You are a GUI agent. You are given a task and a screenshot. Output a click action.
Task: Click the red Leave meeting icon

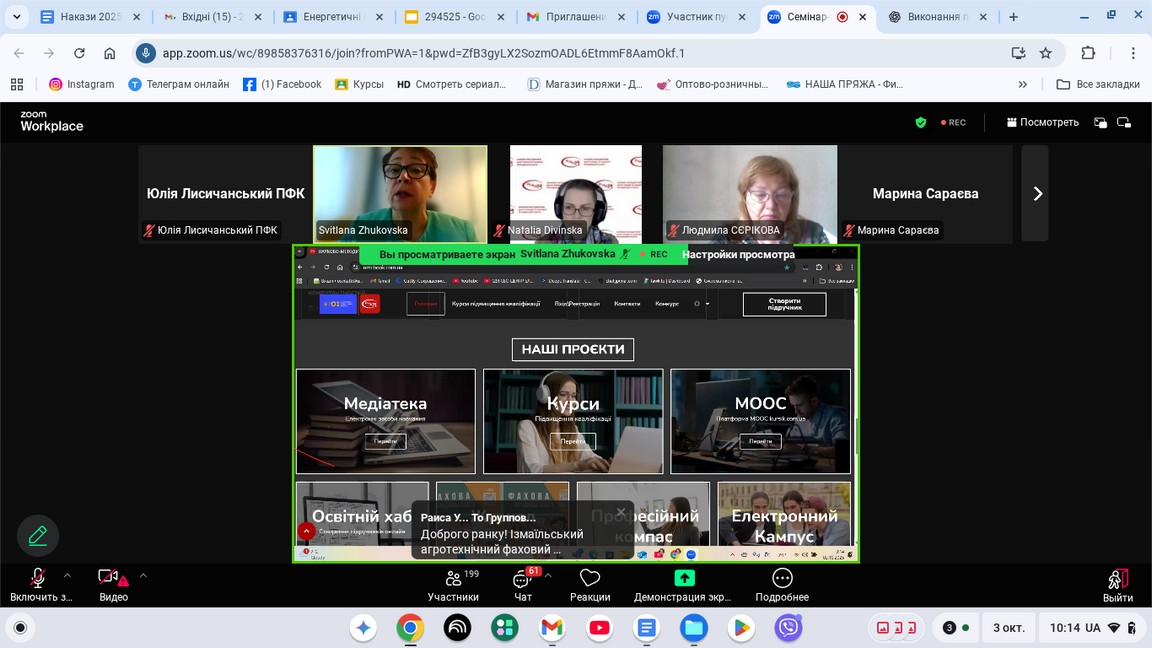click(1117, 579)
